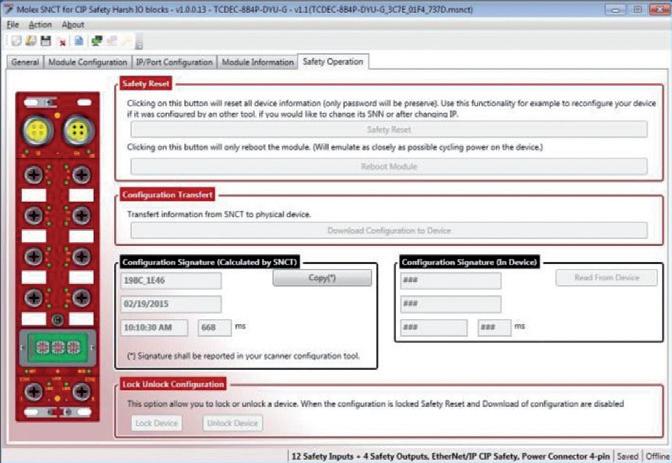Click the blue document toolbar icon
Viewport: 672px width, 463px height.
coord(79,41)
